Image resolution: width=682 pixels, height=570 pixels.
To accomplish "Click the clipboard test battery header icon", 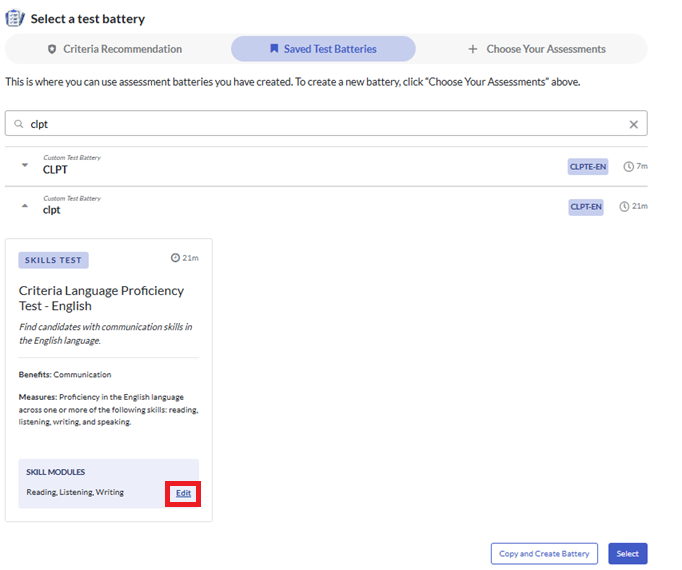I will tap(15, 19).
